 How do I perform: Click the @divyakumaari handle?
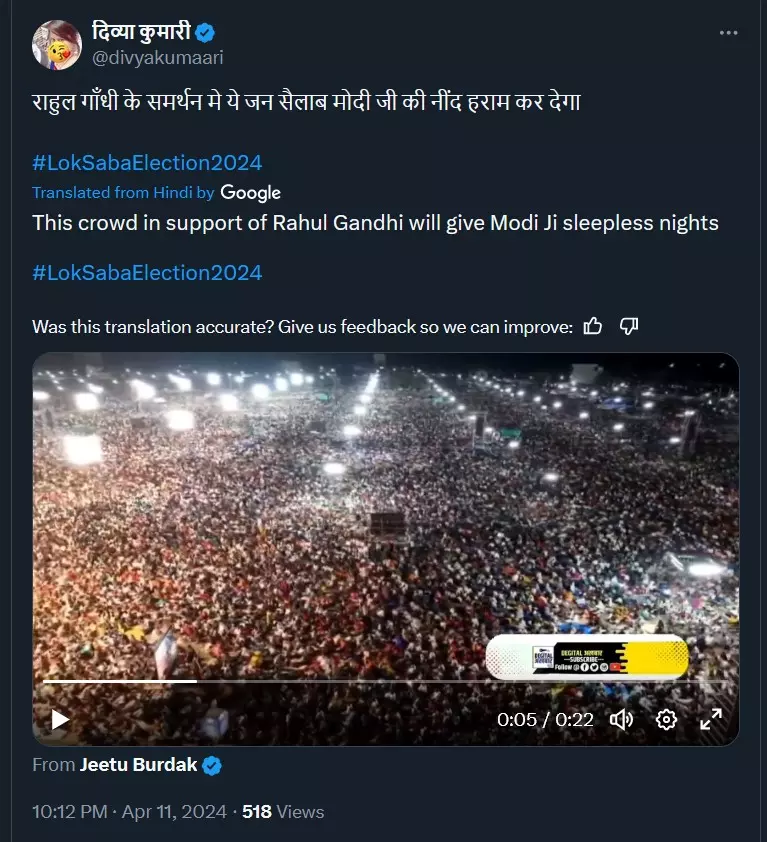pos(157,58)
